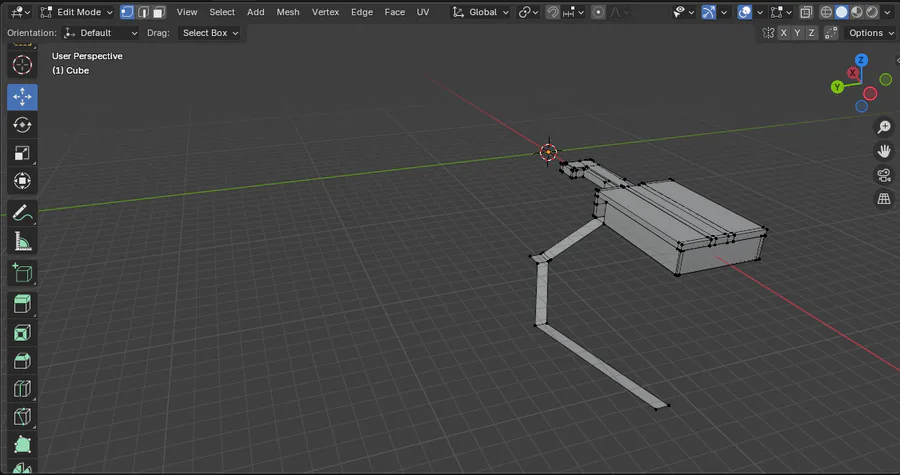Switch to Rendered viewport shading
900x475 pixels.
click(x=872, y=12)
